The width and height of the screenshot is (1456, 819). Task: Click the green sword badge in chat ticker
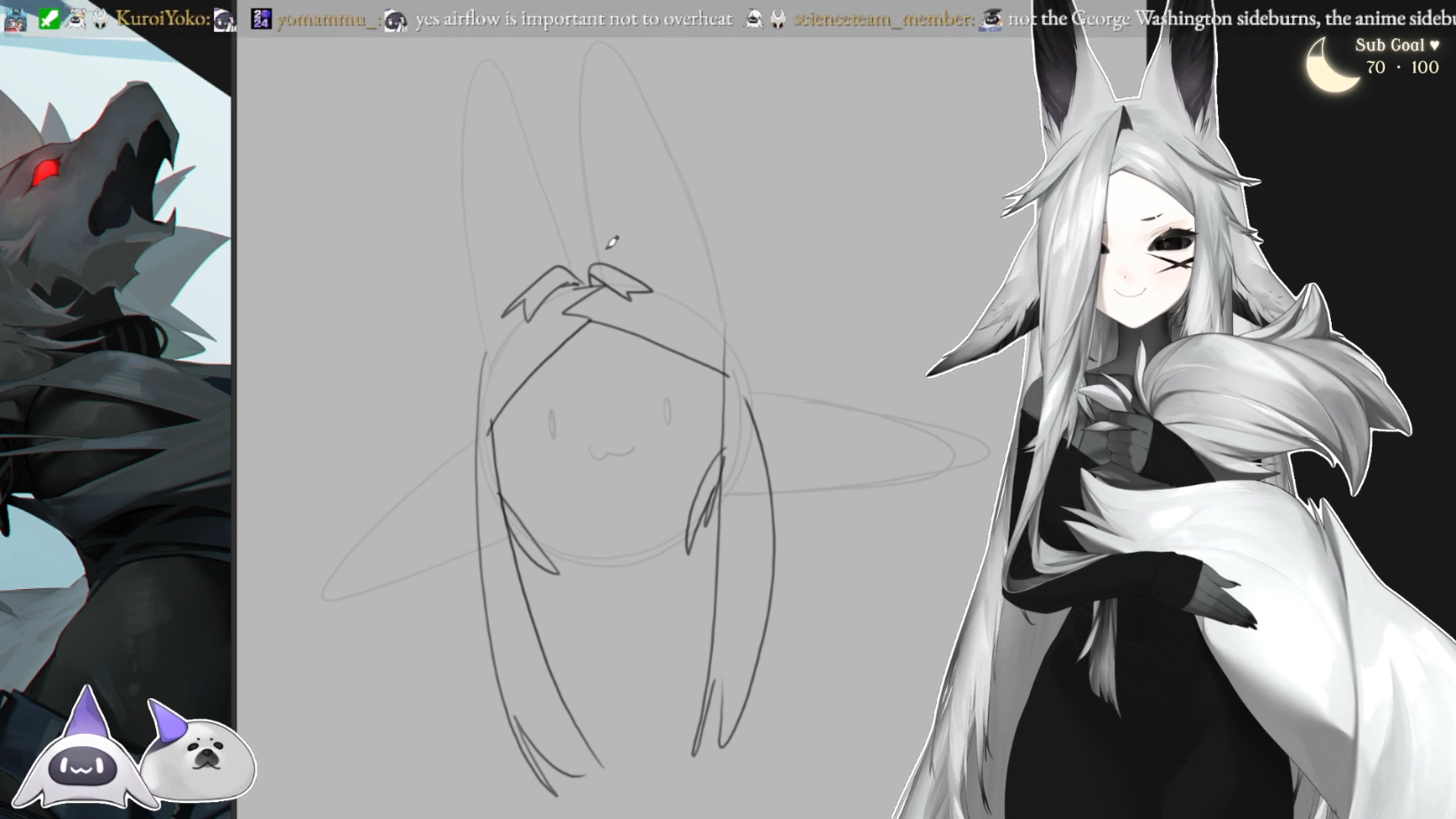(x=50, y=18)
